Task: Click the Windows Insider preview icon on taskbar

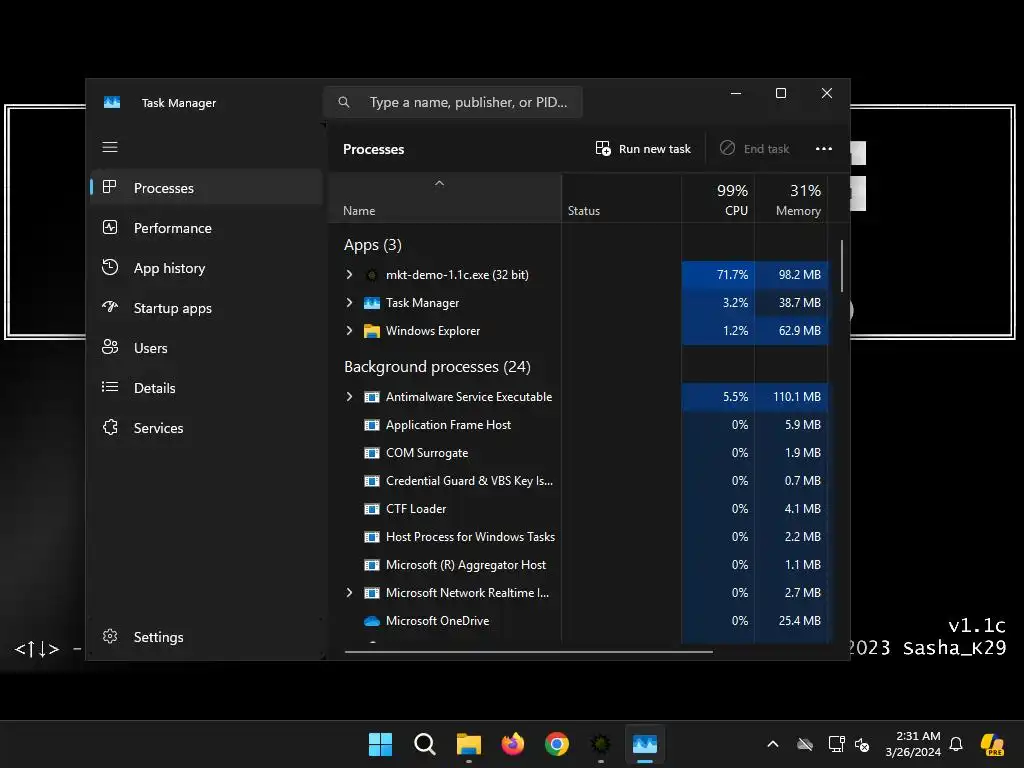Action: click(992, 744)
